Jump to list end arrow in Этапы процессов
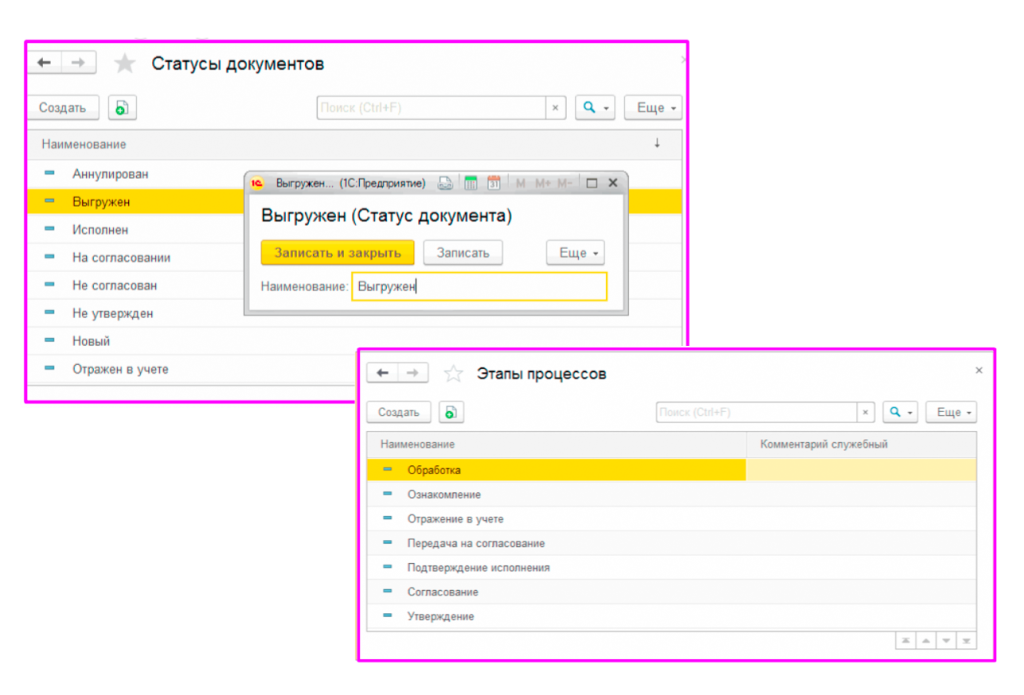Screen dimensions: 1024x695 968,641
